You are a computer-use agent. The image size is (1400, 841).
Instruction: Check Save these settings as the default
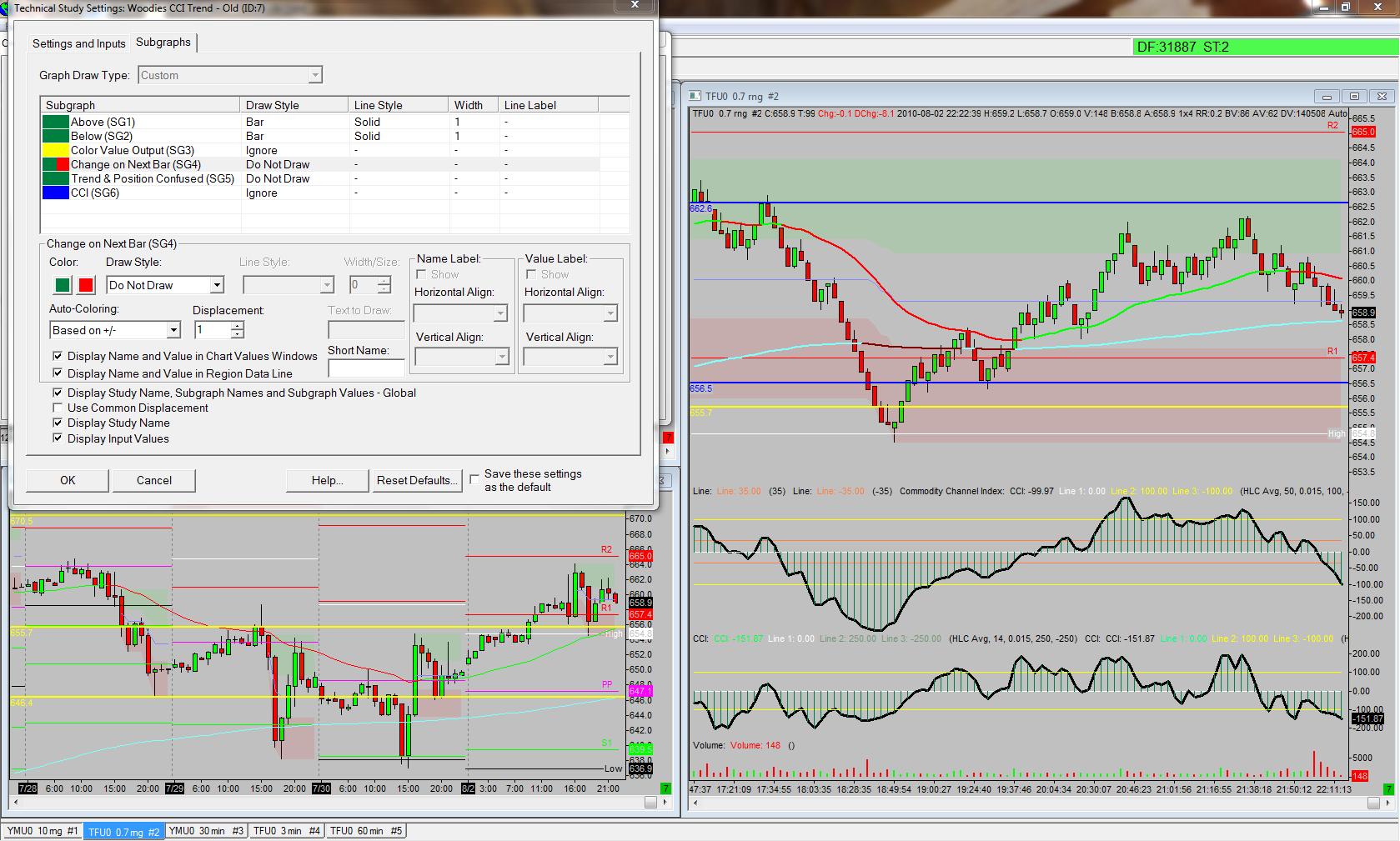point(474,479)
